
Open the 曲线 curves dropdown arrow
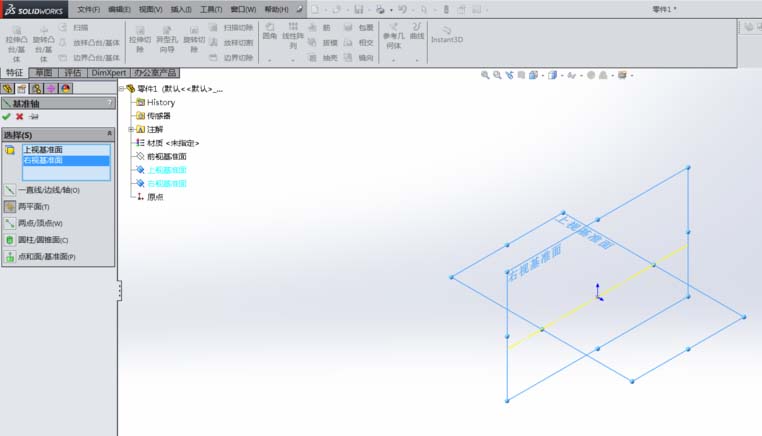coord(416,60)
